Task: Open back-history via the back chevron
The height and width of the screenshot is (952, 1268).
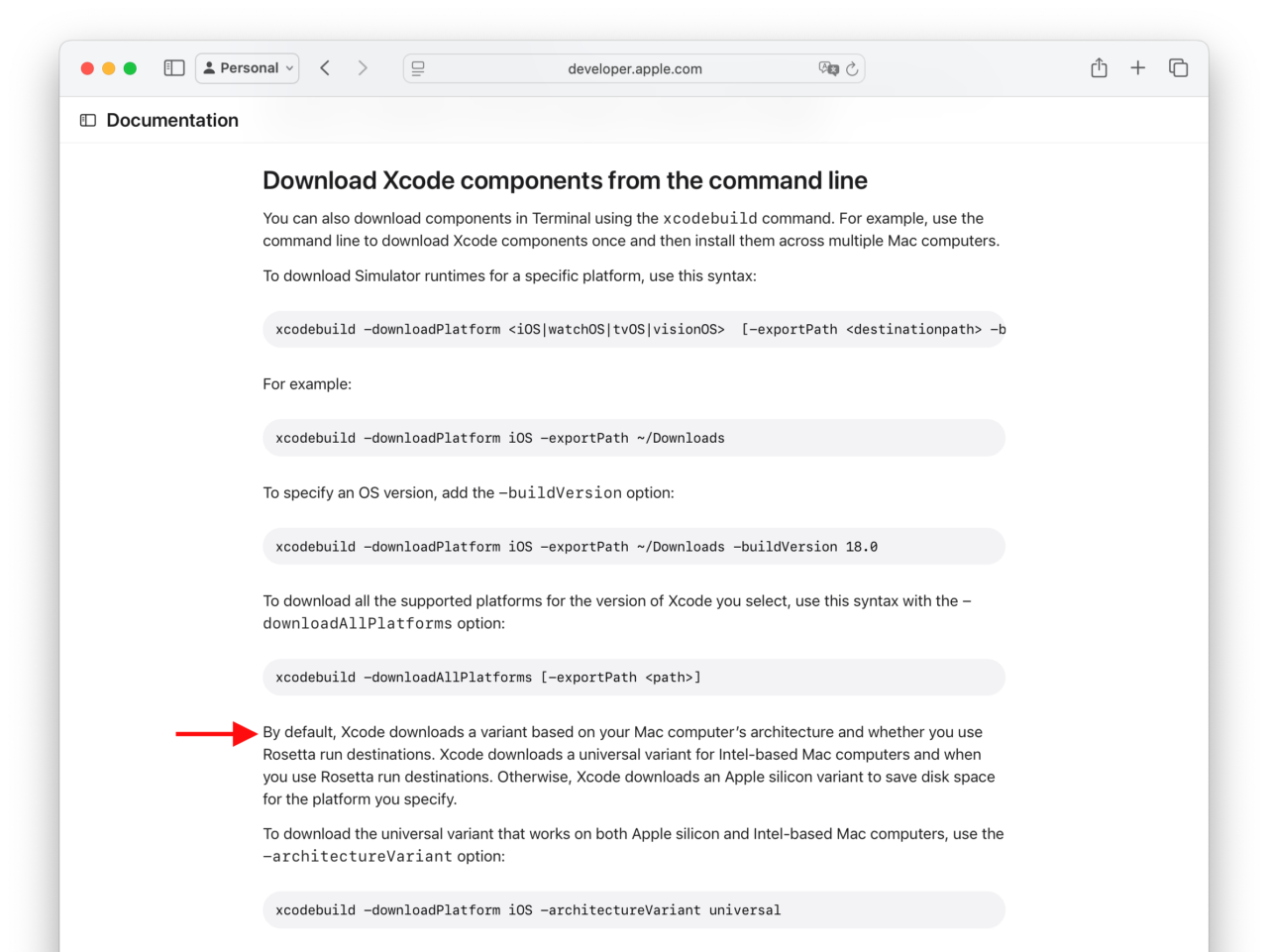Action: pos(325,67)
